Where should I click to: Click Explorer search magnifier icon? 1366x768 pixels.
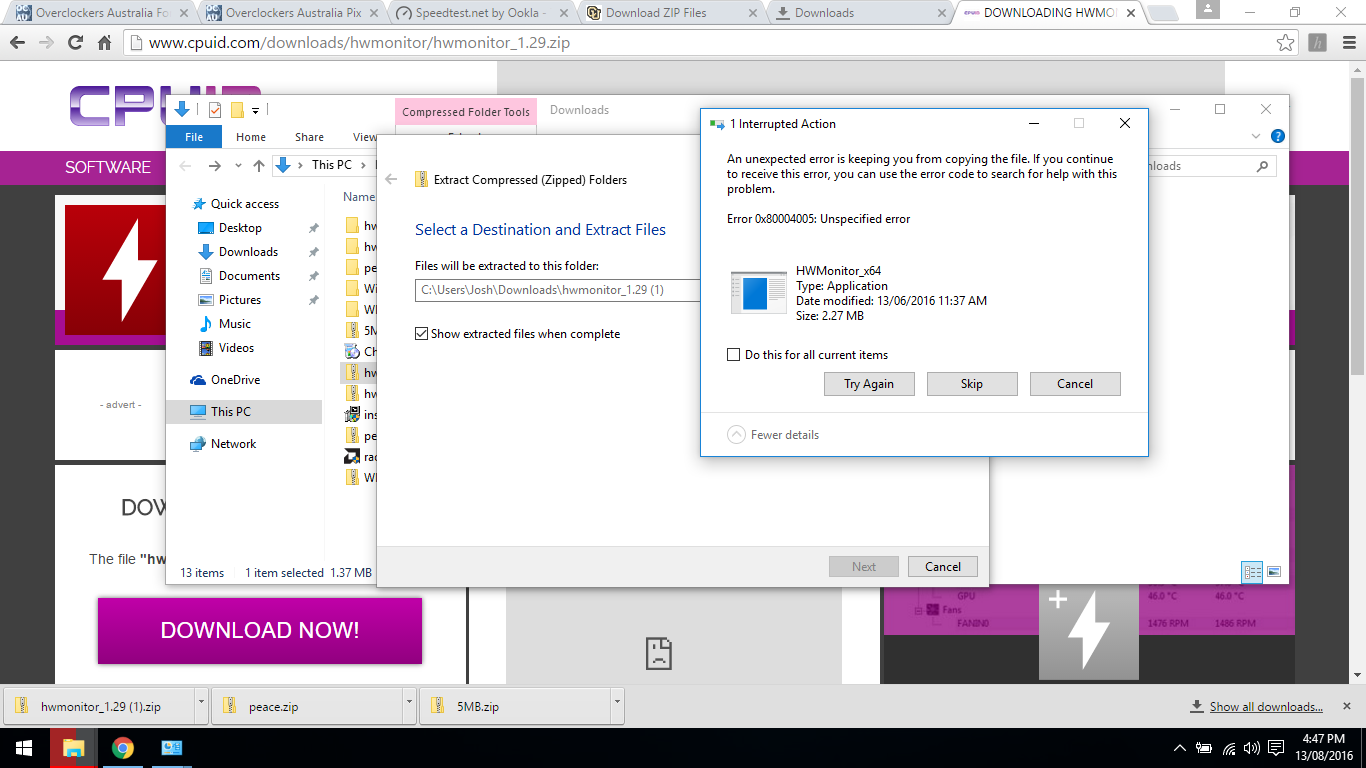tap(1263, 166)
